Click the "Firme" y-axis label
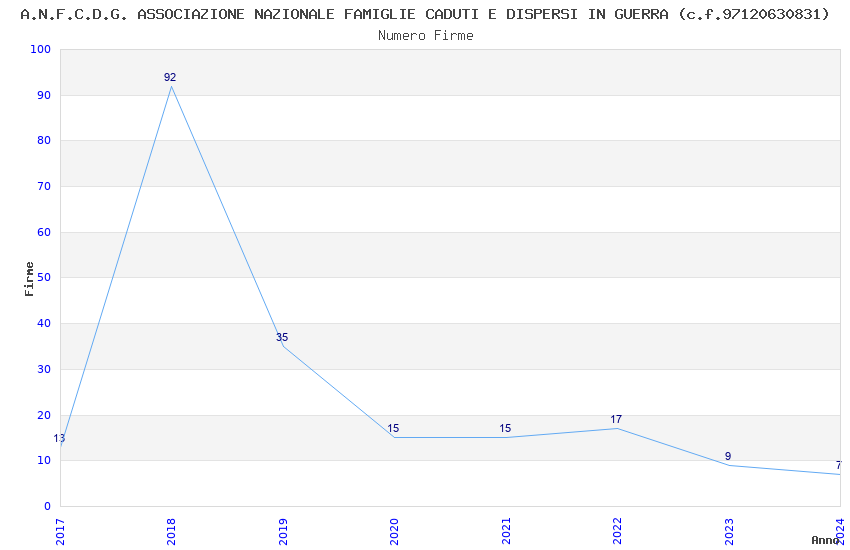850x550 pixels. coord(29,279)
